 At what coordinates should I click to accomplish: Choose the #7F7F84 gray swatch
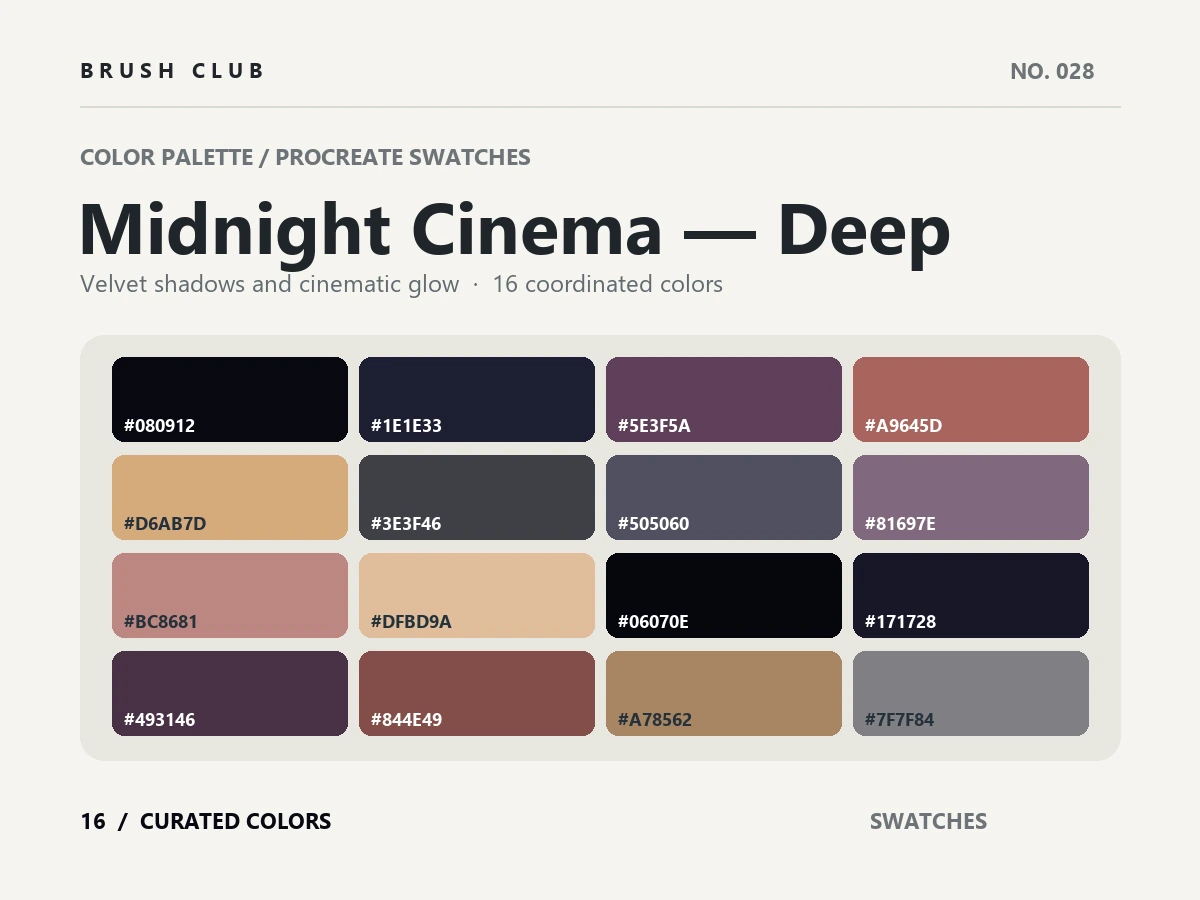click(x=971, y=693)
